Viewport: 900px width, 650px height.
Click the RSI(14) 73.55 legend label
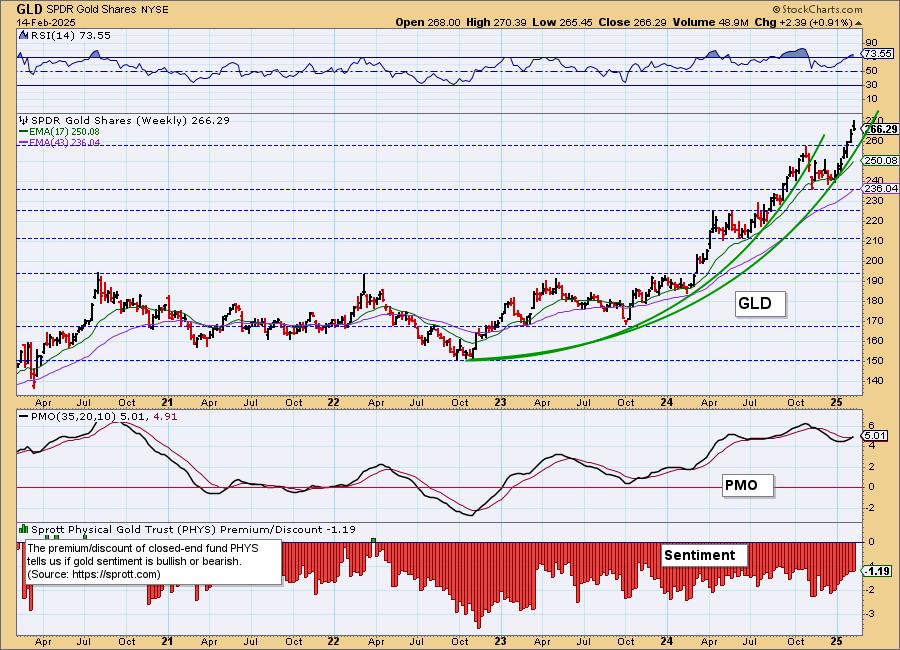point(70,36)
